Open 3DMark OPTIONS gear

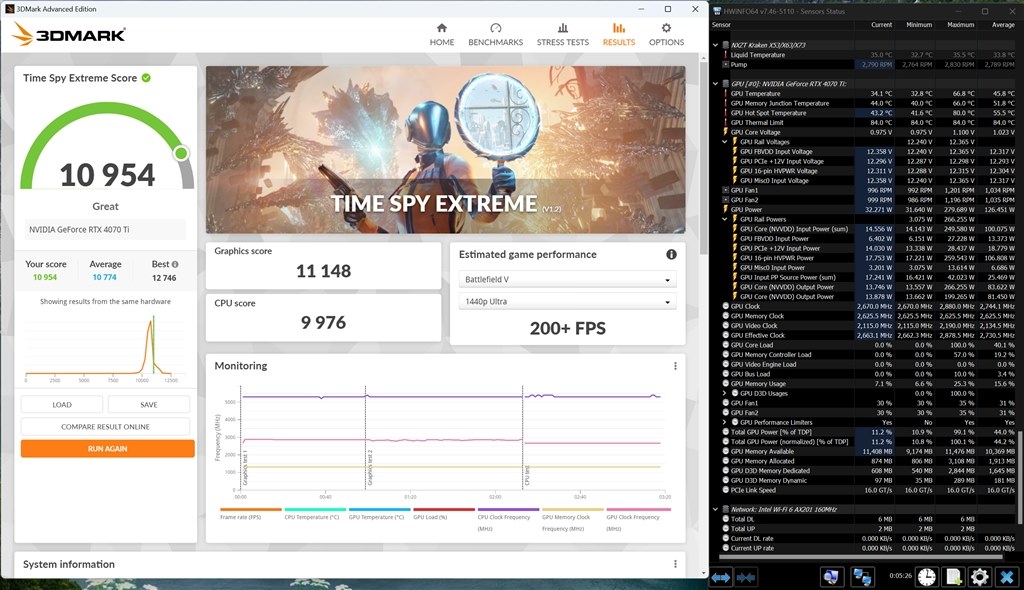[666, 35]
